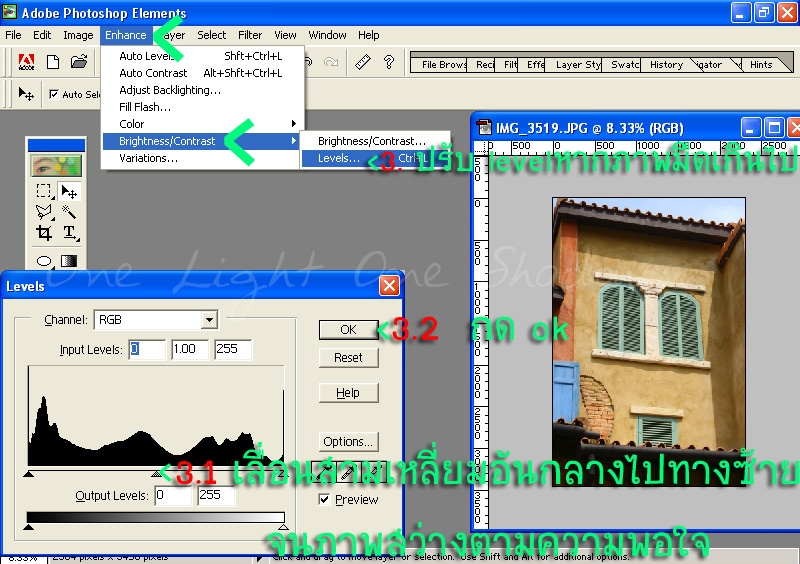This screenshot has width=800, height=564.
Task: Open the Filter menu
Action: point(250,35)
